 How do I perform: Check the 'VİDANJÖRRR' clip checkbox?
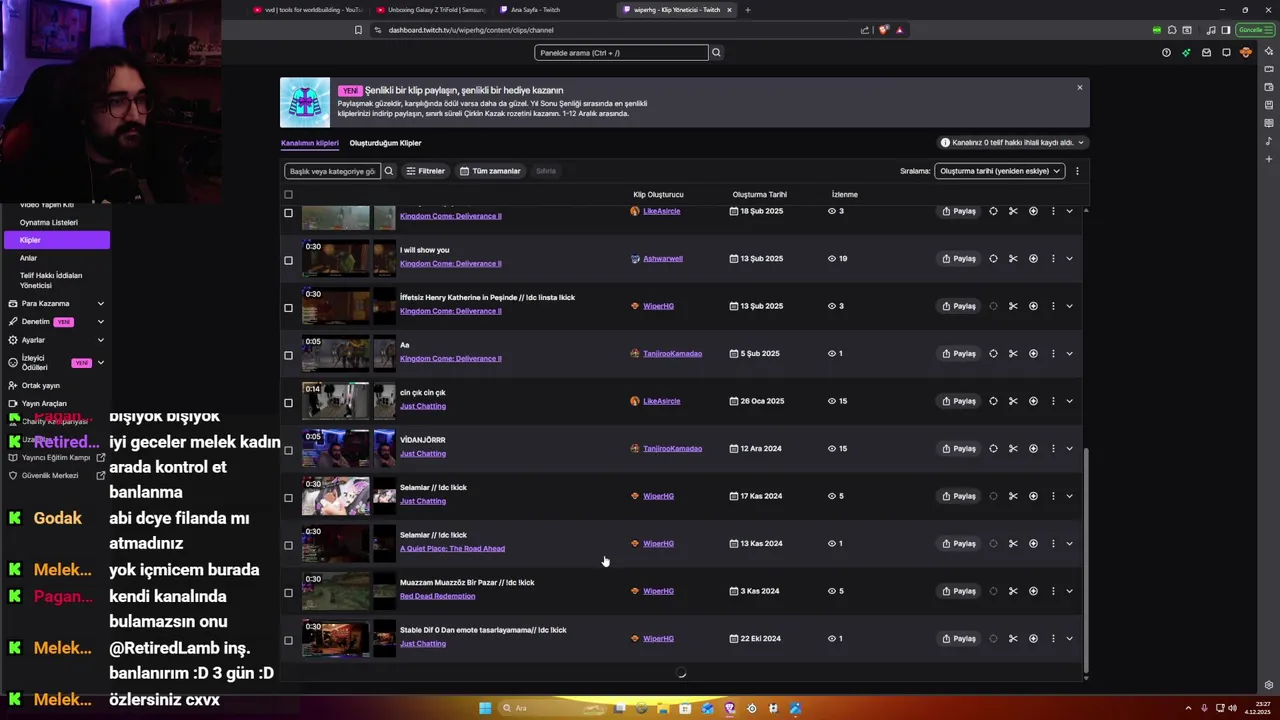(x=288, y=450)
